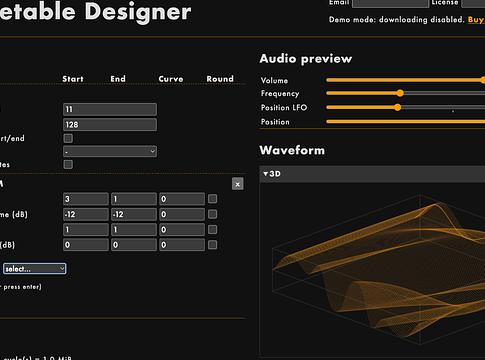
Task: Click the 'Curve' column header
Action: tap(171, 79)
